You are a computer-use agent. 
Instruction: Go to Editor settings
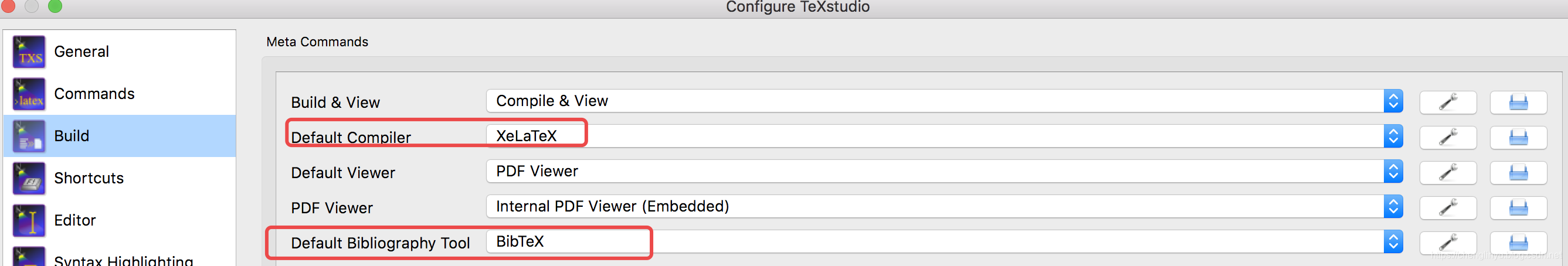click(120, 220)
